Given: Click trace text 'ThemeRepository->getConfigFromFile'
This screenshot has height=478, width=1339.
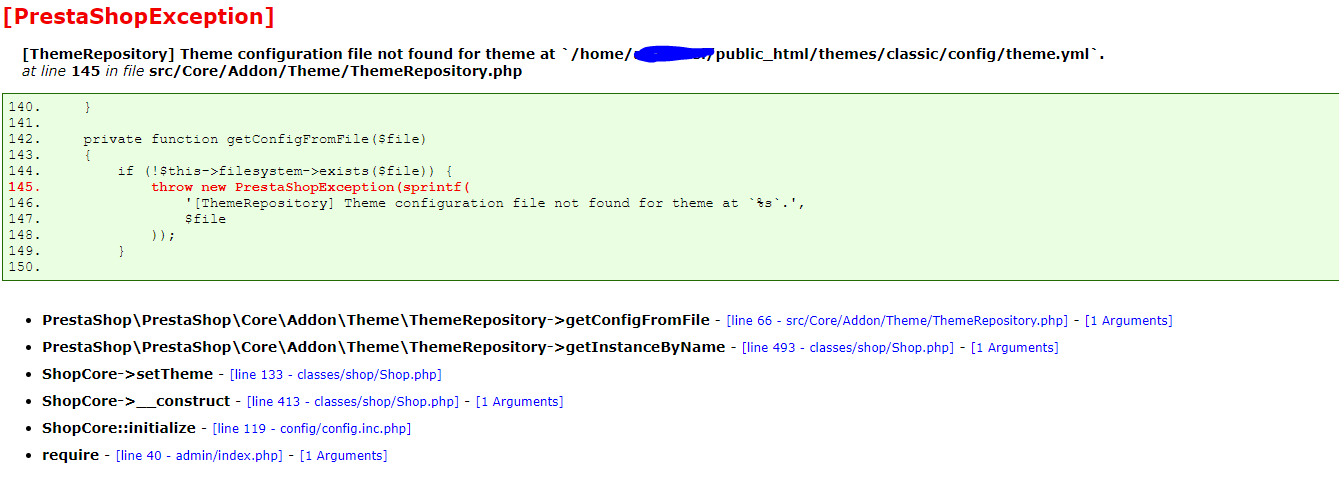Looking at the screenshot, I should pos(375,321).
